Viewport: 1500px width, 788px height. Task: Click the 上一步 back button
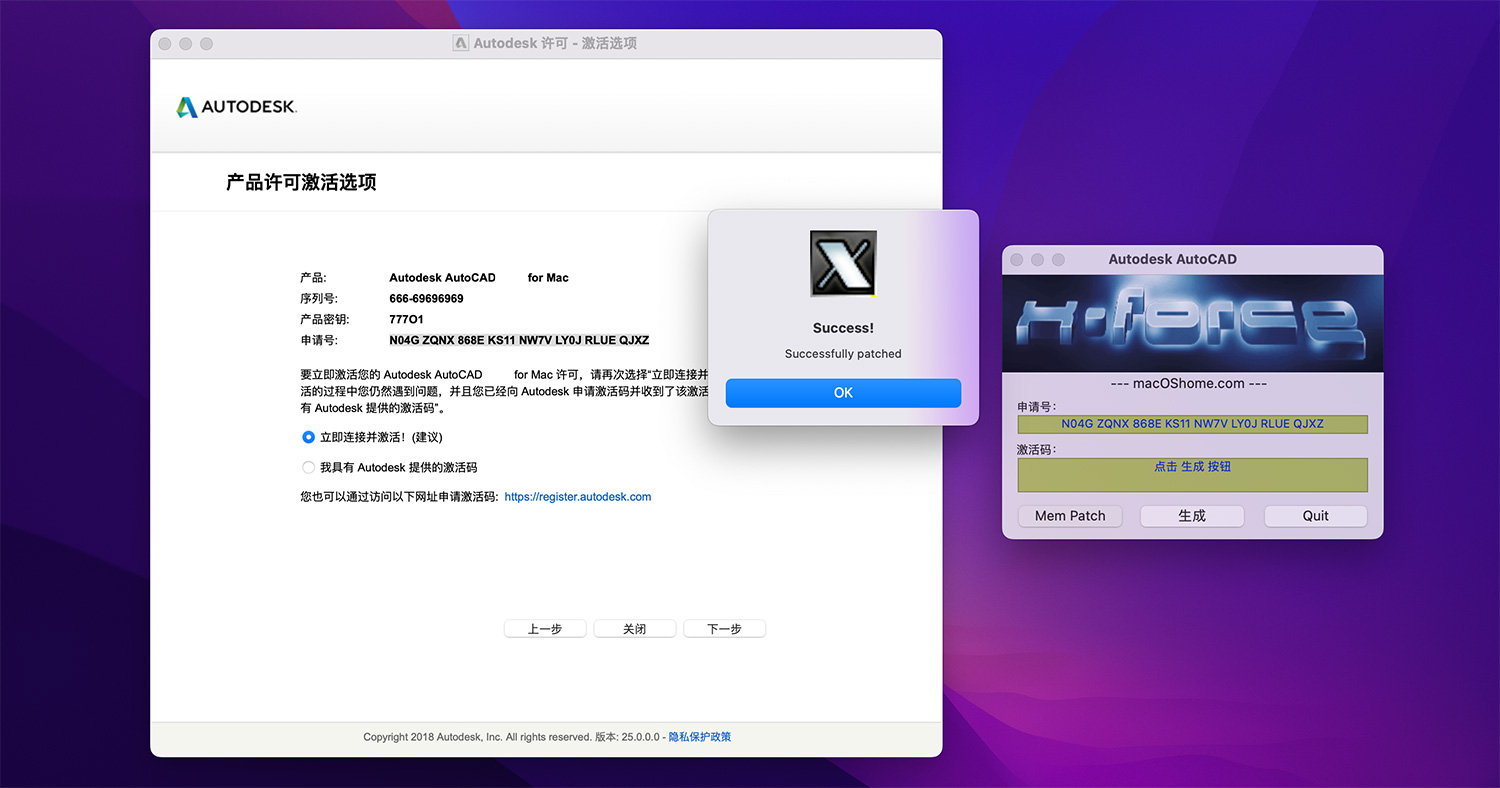[544, 629]
